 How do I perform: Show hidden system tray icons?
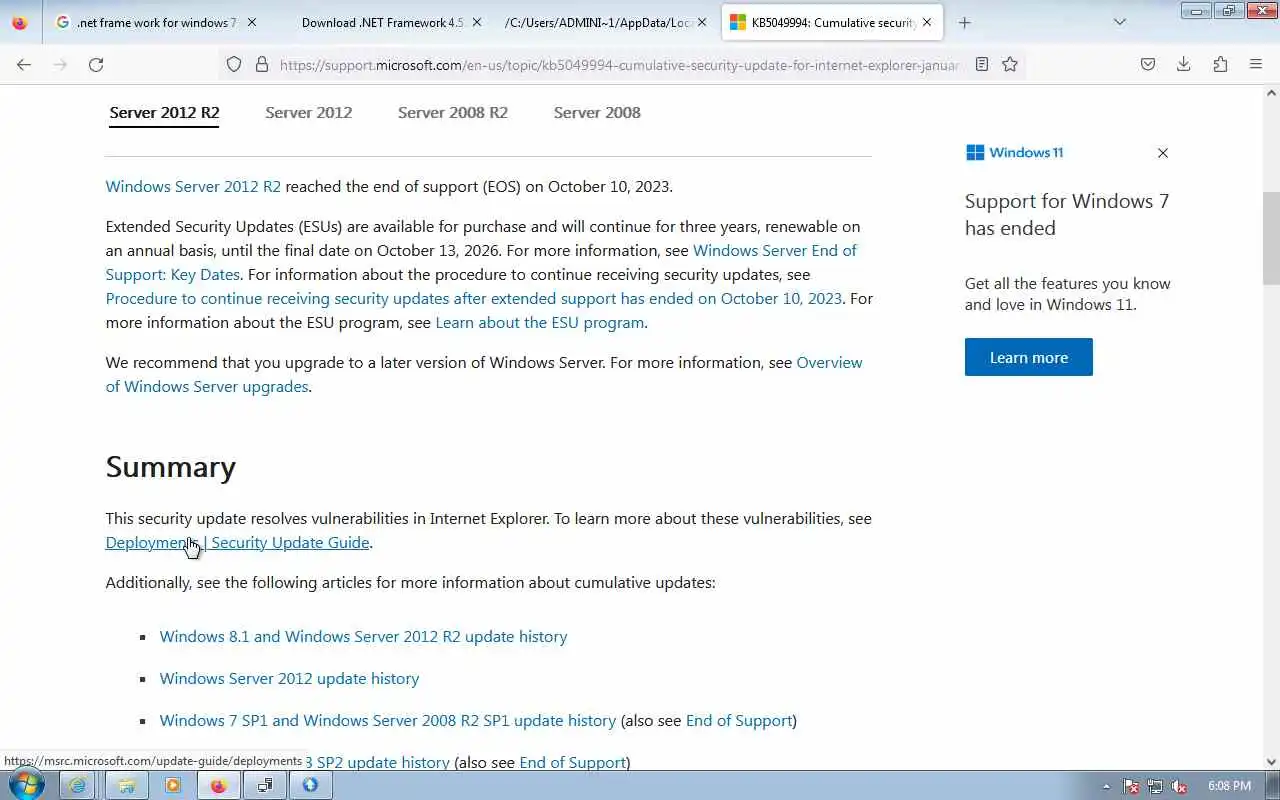point(1106,786)
